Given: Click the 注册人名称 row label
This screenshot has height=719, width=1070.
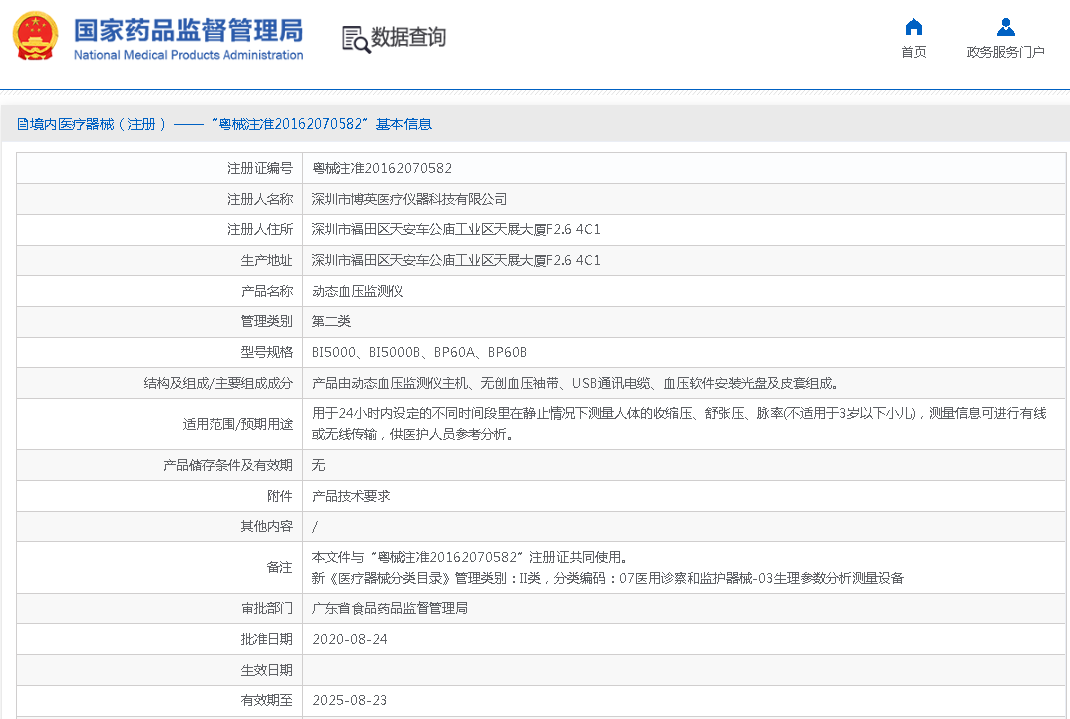Looking at the screenshot, I should [x=260, y=199].
